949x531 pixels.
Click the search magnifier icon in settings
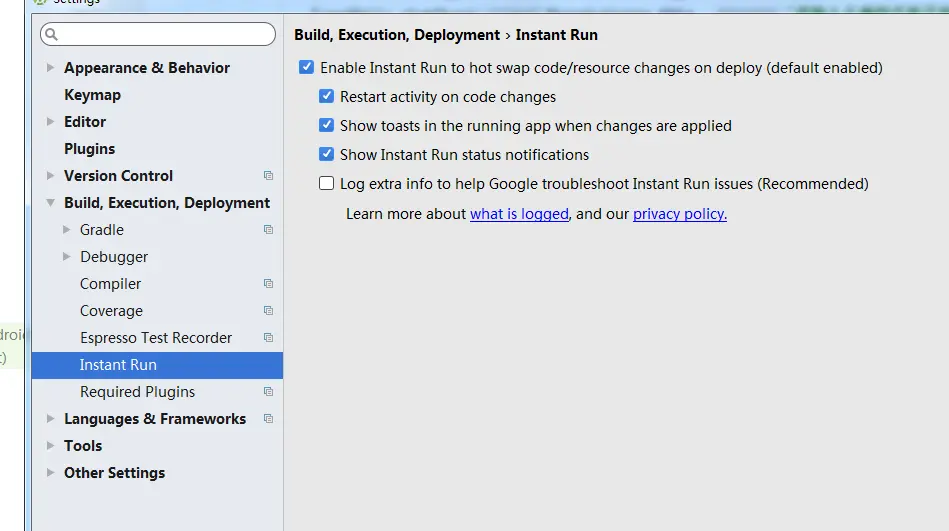52,35
